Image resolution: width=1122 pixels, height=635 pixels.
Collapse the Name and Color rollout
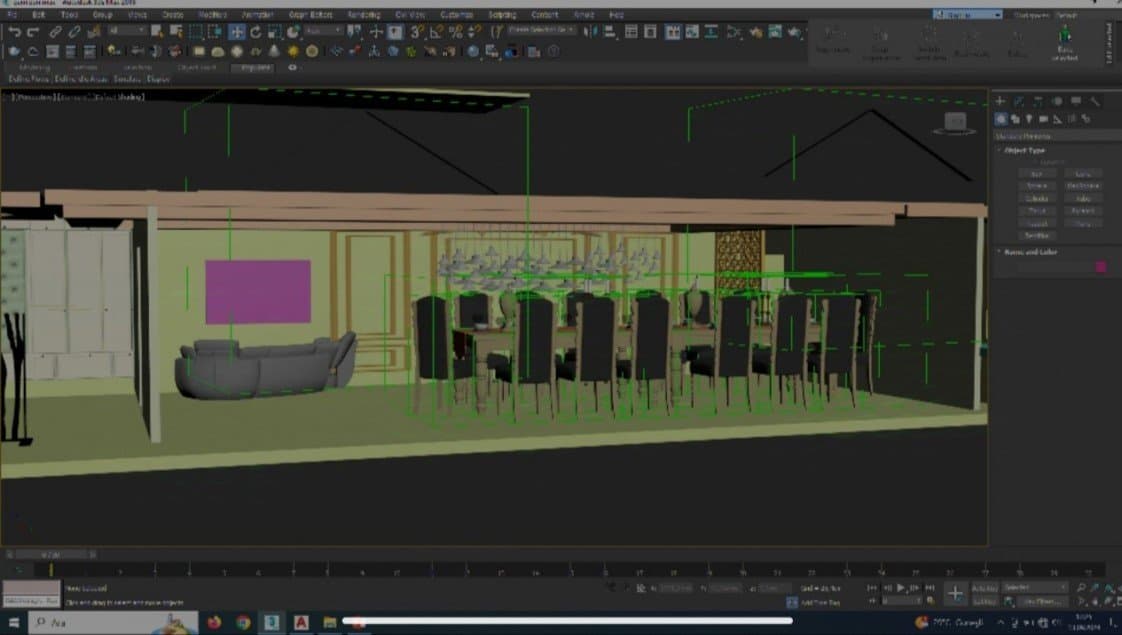click(x=1030, y=252)
